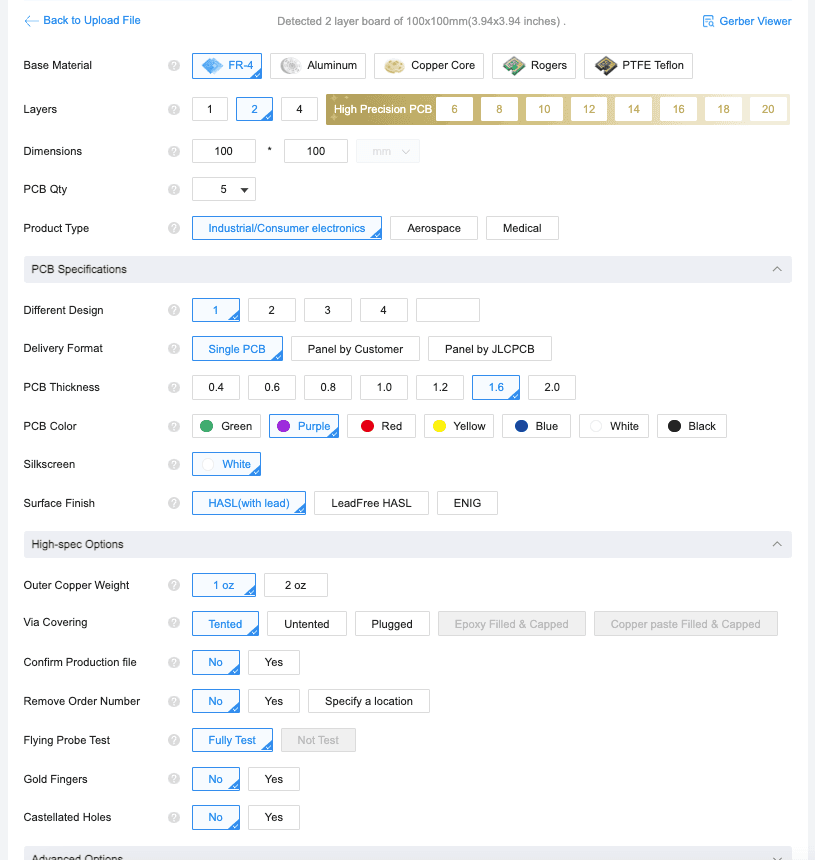Pick Black PCB color

click(692, 426)
